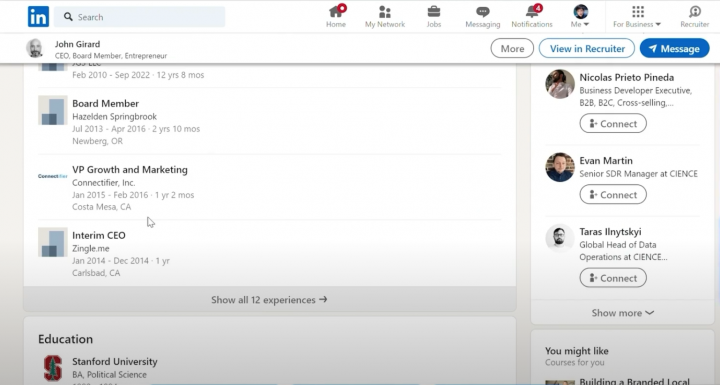Connect with Taras Ilnytskyi
This screenshot has width=720, height=385.
point(613,278)
